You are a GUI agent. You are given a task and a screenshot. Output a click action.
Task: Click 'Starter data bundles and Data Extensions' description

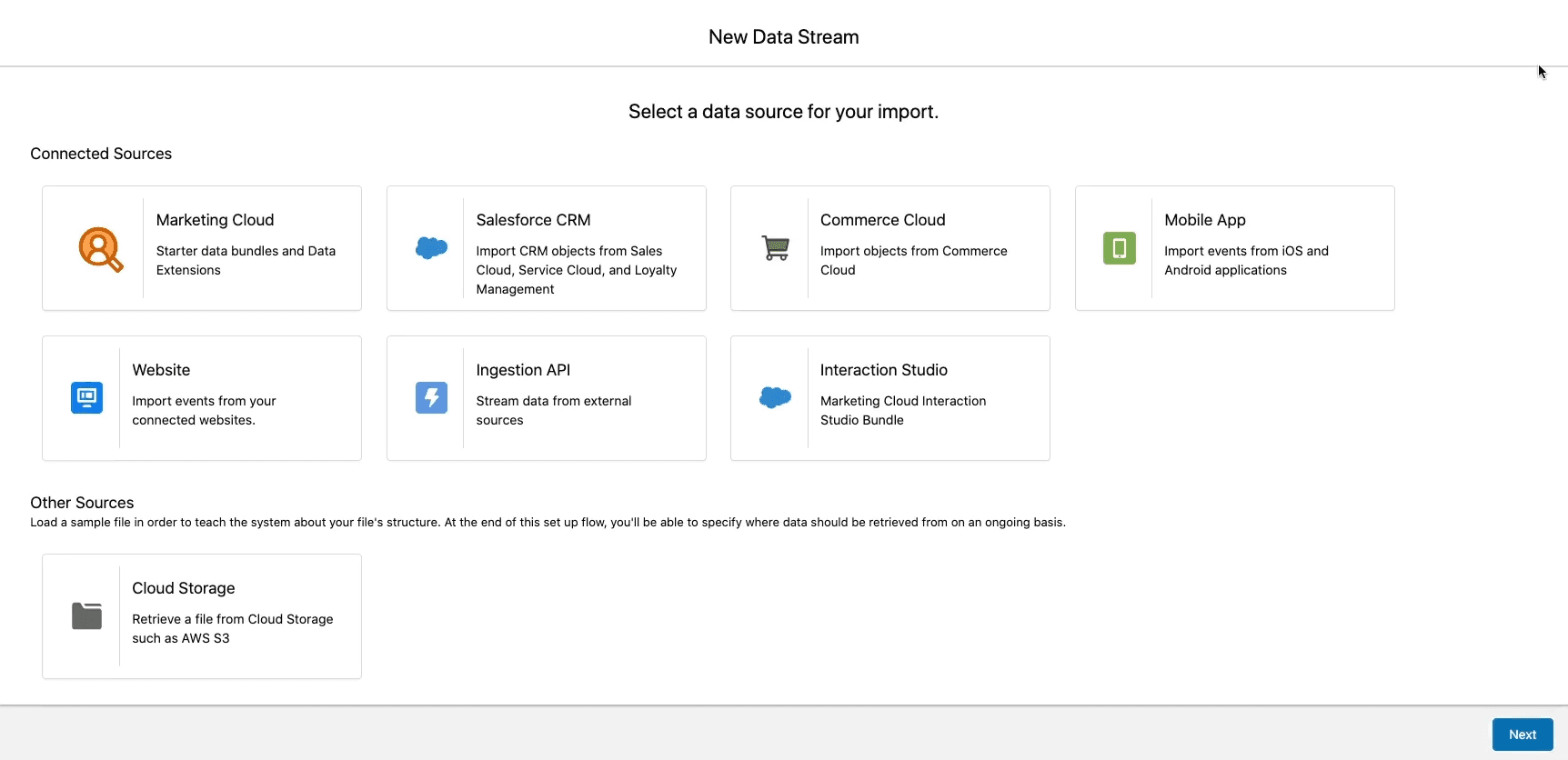246,260
